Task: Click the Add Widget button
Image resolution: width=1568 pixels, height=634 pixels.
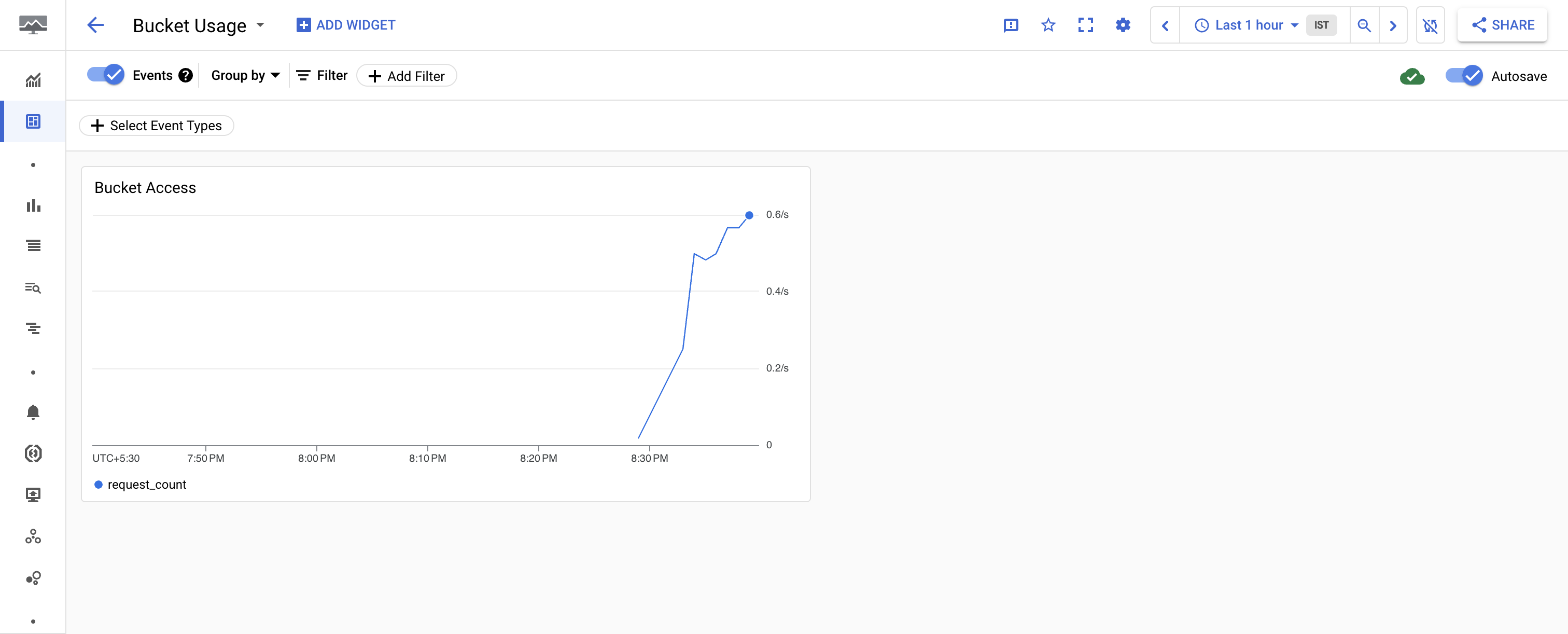Action: [x=346, y=24]
